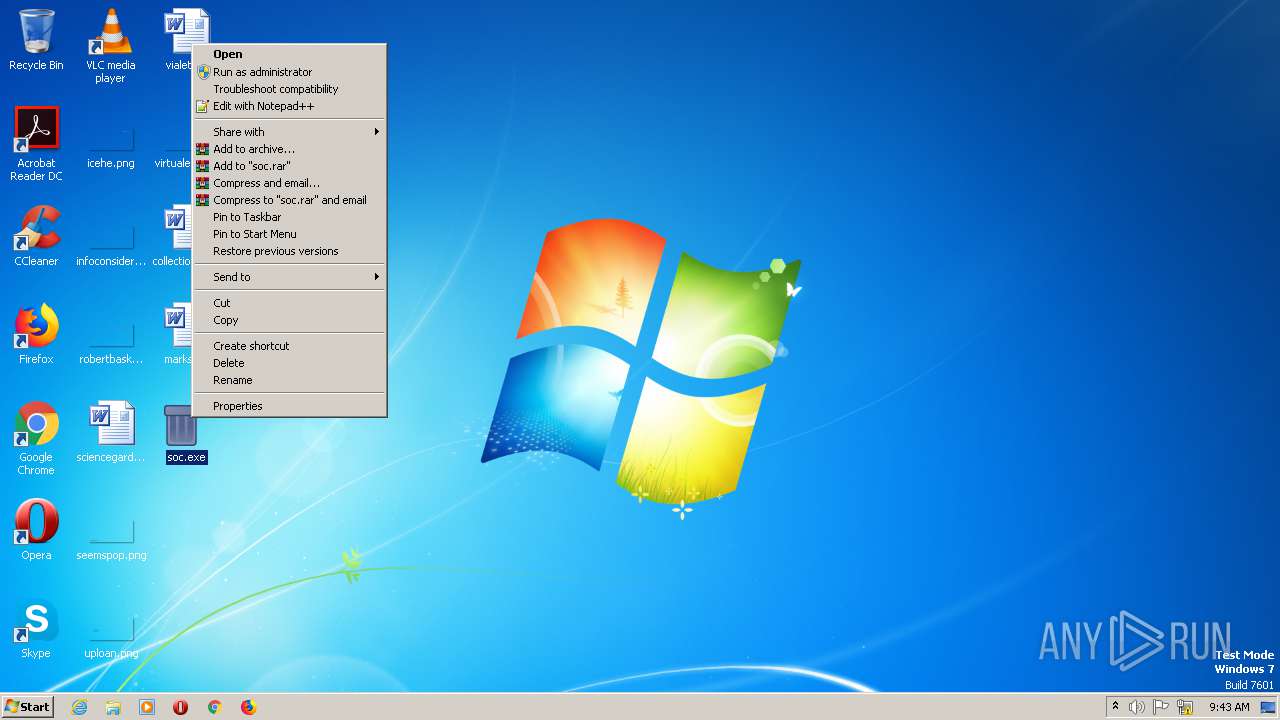
Task: Select Compress and email... entry
Action: point(289,183)
